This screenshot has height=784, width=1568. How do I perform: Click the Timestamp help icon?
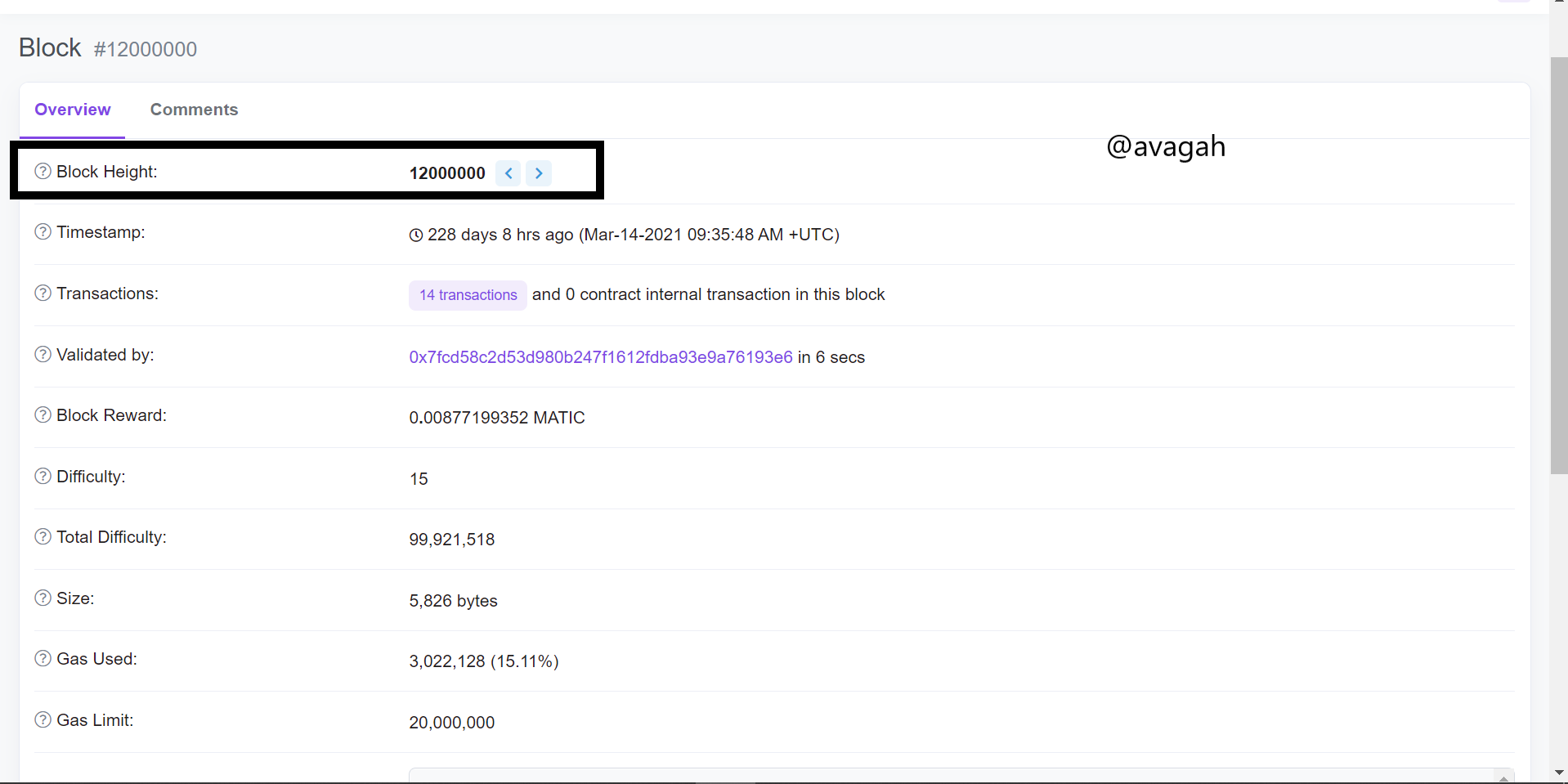[43, 231]
